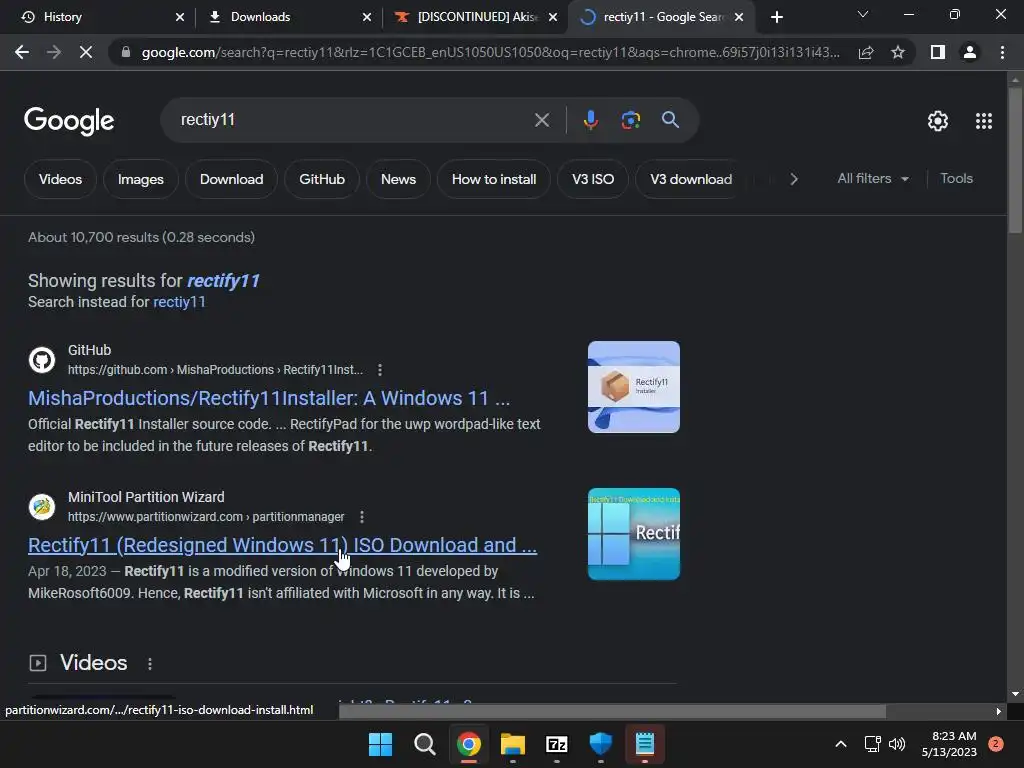Start voice search with the microphone icon

click(590, 120)
